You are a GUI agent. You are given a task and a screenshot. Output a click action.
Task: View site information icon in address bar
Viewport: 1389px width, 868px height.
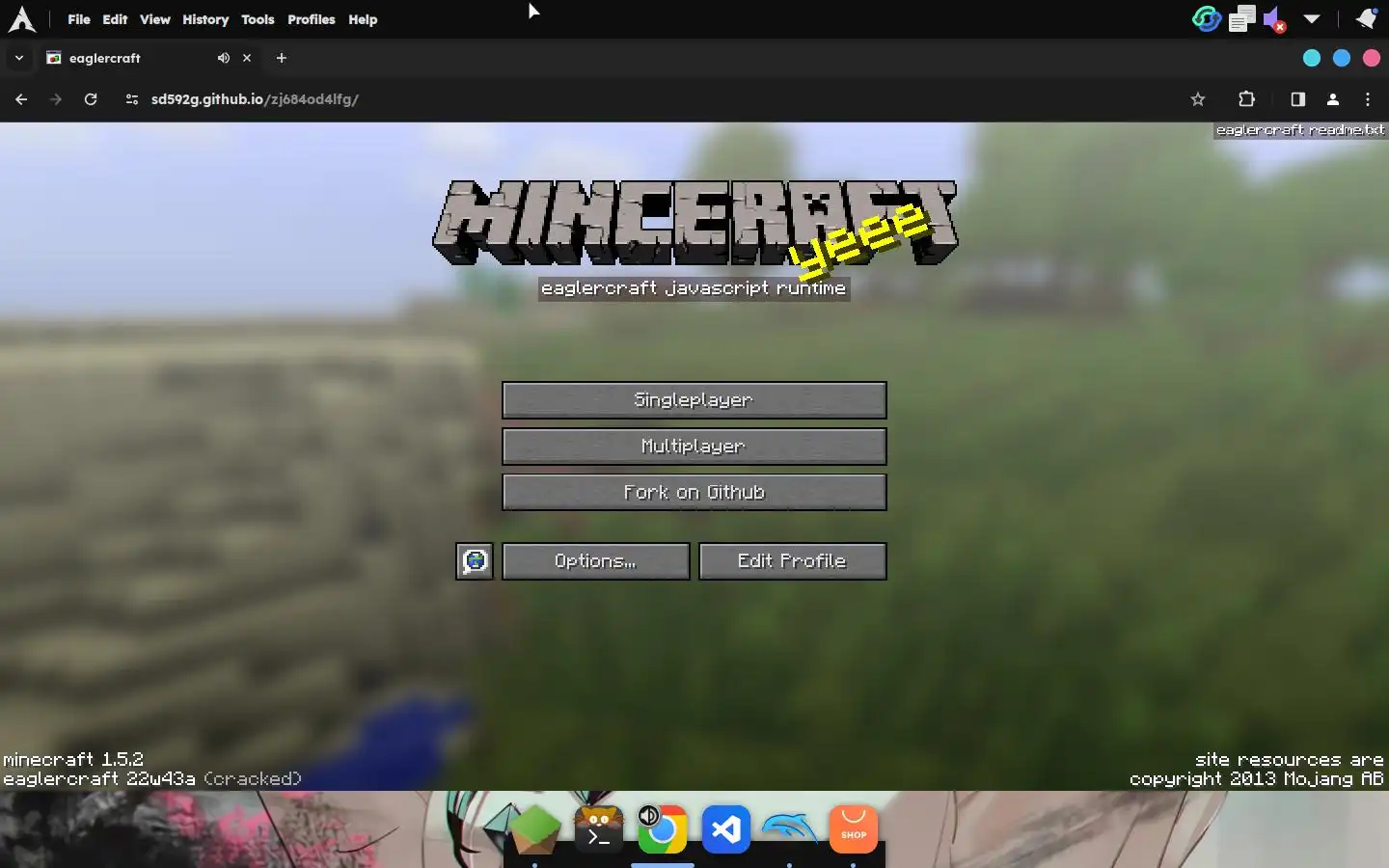[132, 99]
